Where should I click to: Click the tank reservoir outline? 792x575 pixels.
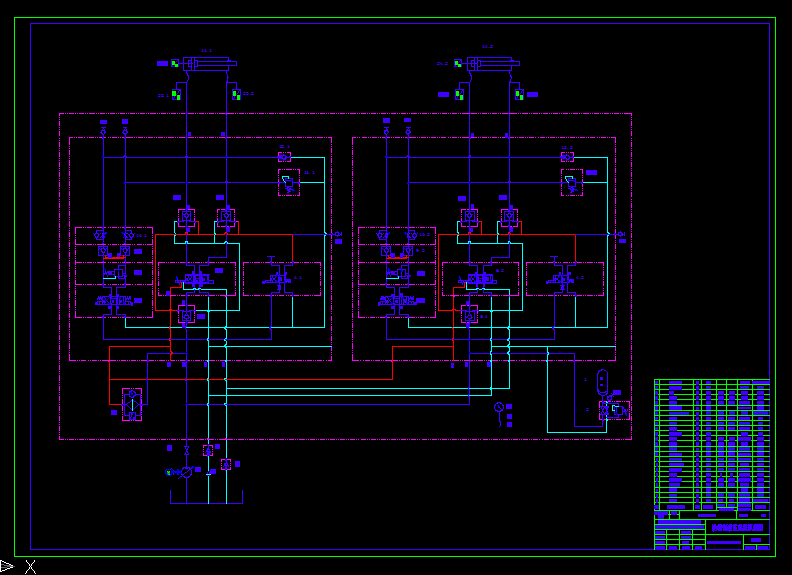pyautogui.click(x=206, y=497)
